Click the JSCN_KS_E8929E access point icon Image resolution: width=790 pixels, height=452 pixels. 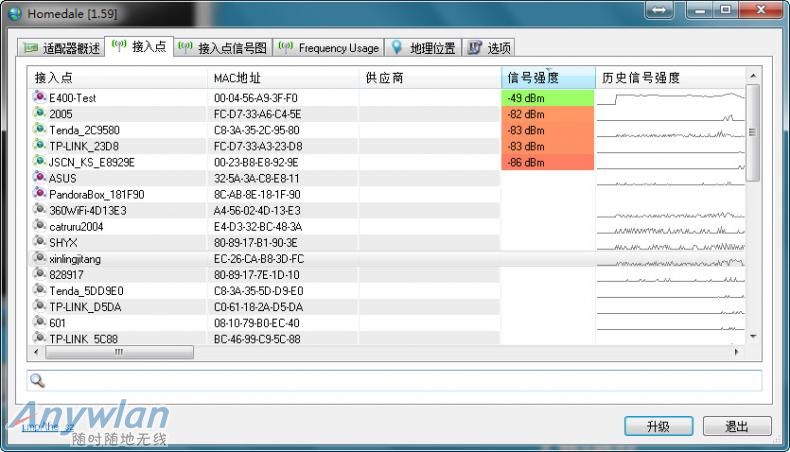[39, 161]
